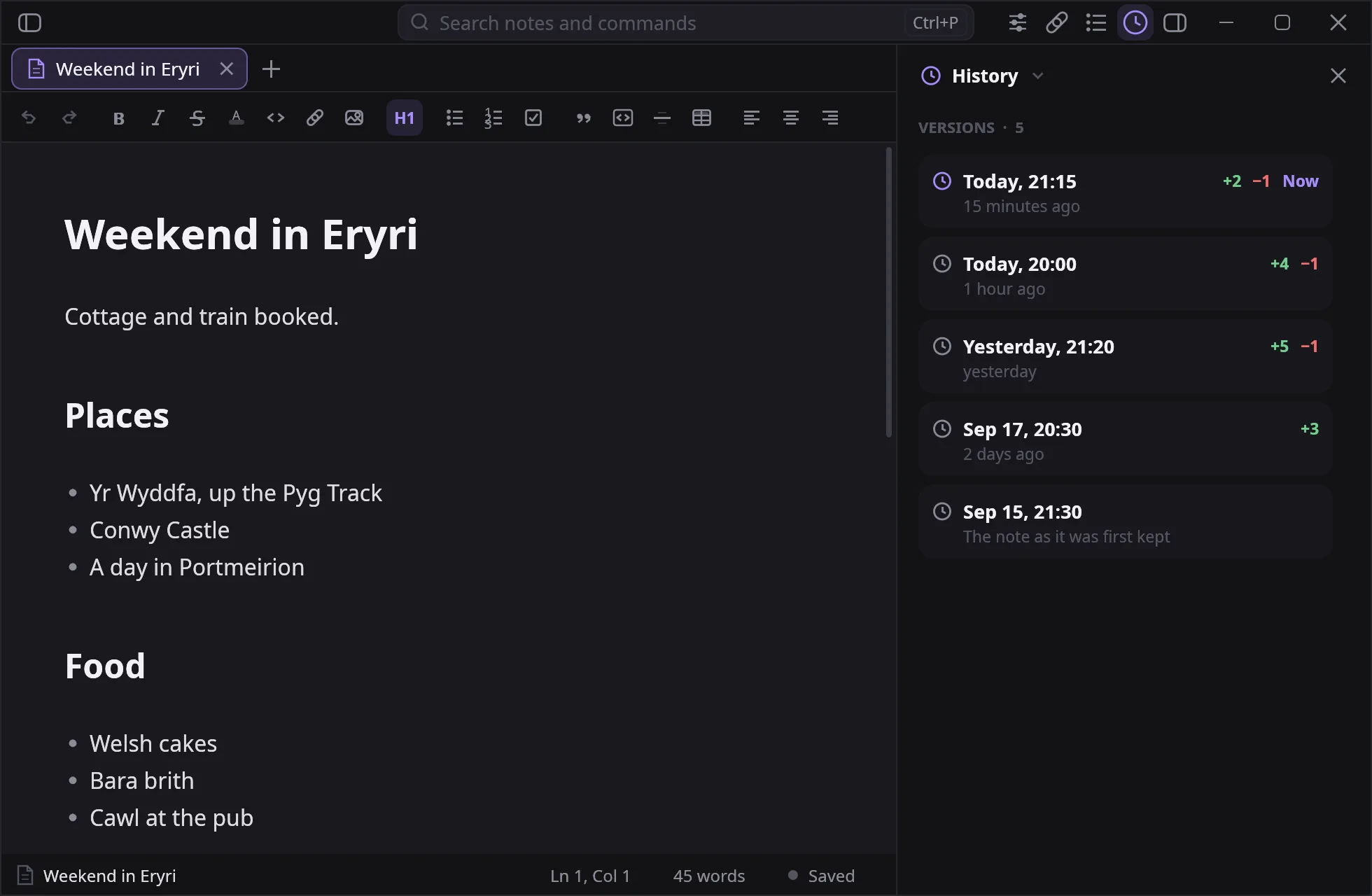
Task: Toggle the left sidebar panel
Action: coord(29,22)
